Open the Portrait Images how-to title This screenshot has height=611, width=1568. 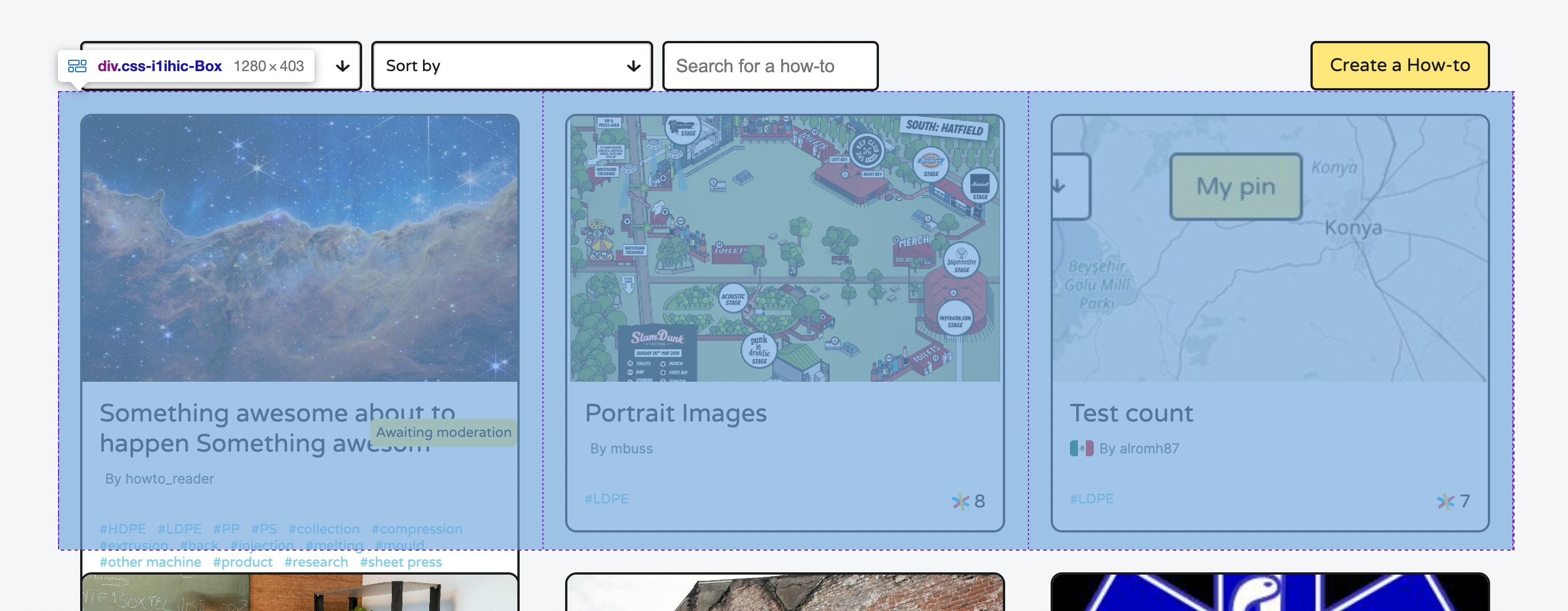[x=675, y=413]
